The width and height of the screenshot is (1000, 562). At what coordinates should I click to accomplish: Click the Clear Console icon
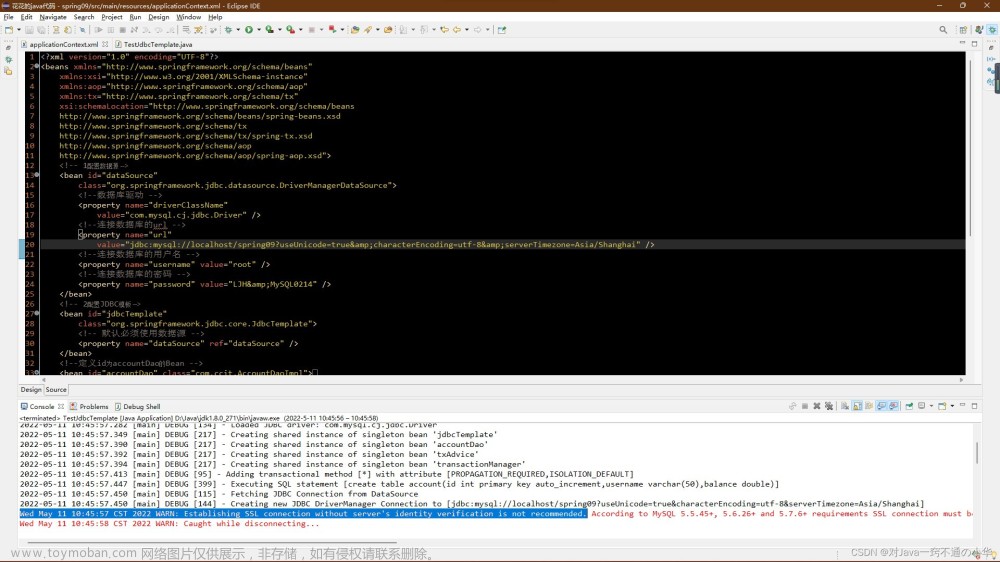(x=845, y=406)
